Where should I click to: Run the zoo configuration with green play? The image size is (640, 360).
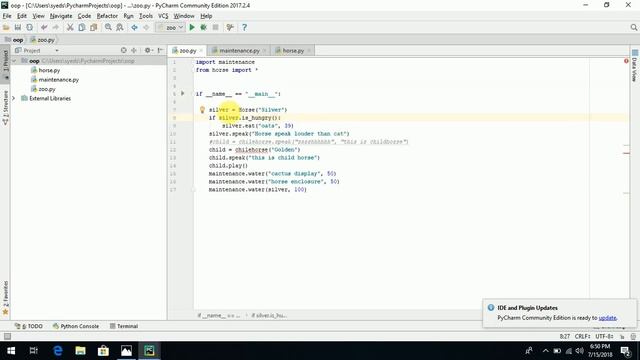192,27
